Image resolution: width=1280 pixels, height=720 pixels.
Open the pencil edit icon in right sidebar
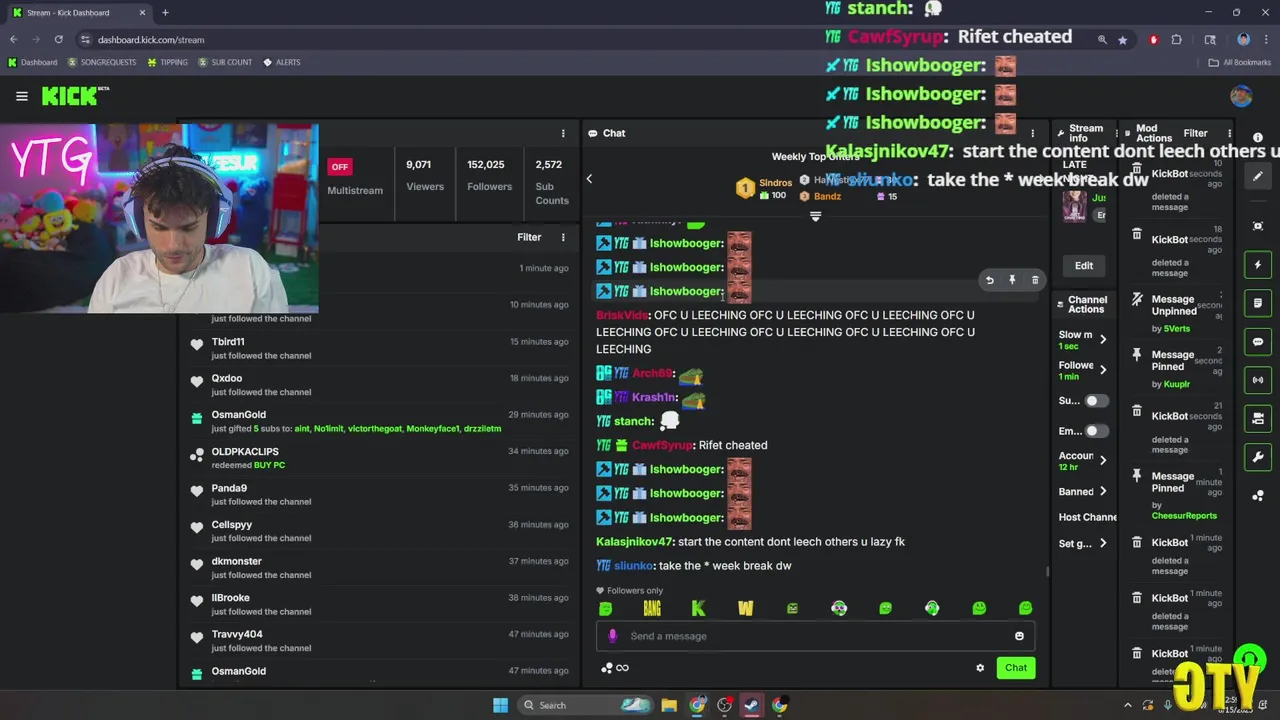tap(1258, 176)
